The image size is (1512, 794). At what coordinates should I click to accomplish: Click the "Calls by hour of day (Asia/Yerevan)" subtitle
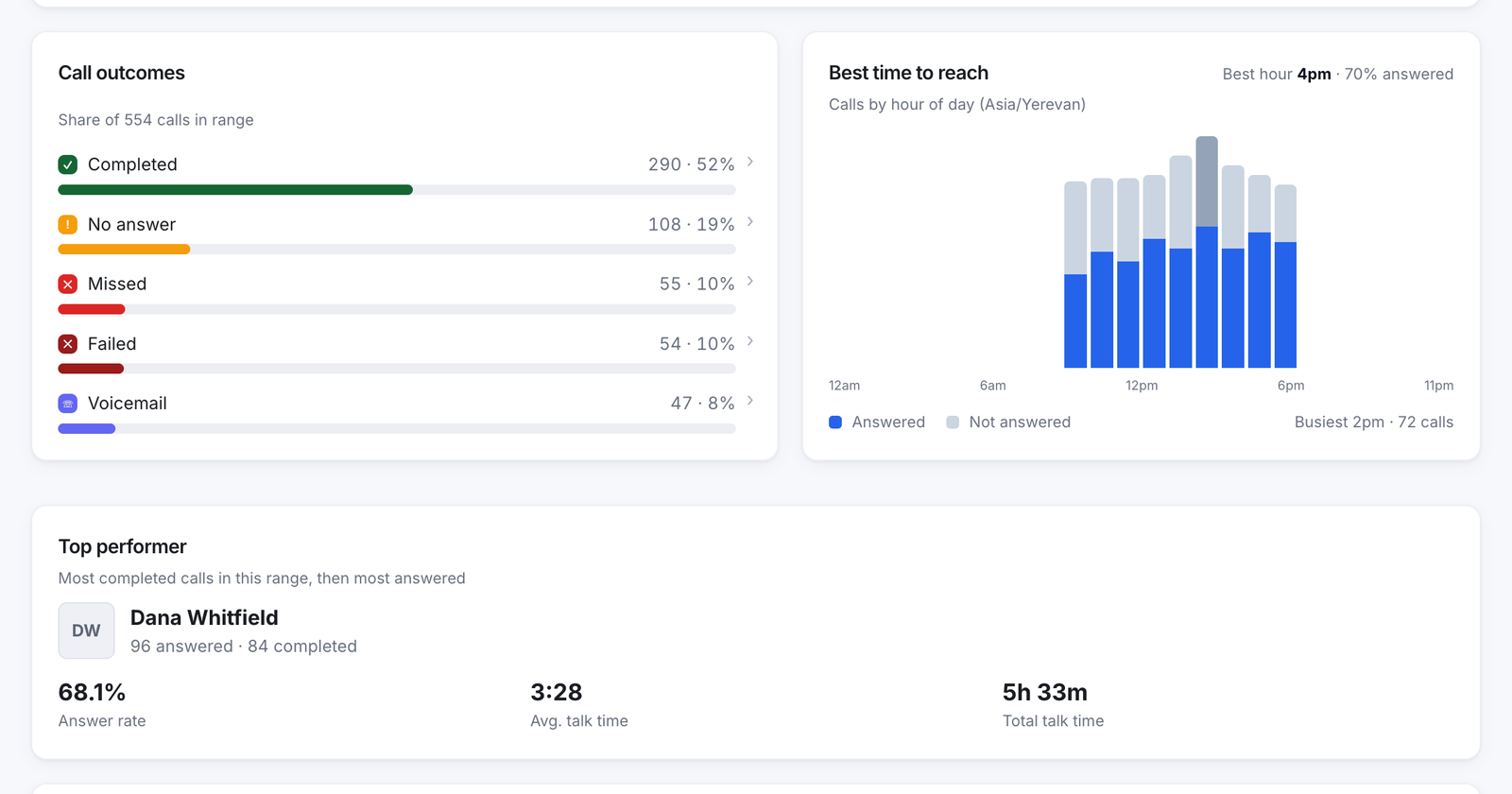pyautogui.click(x=957, y=104)
